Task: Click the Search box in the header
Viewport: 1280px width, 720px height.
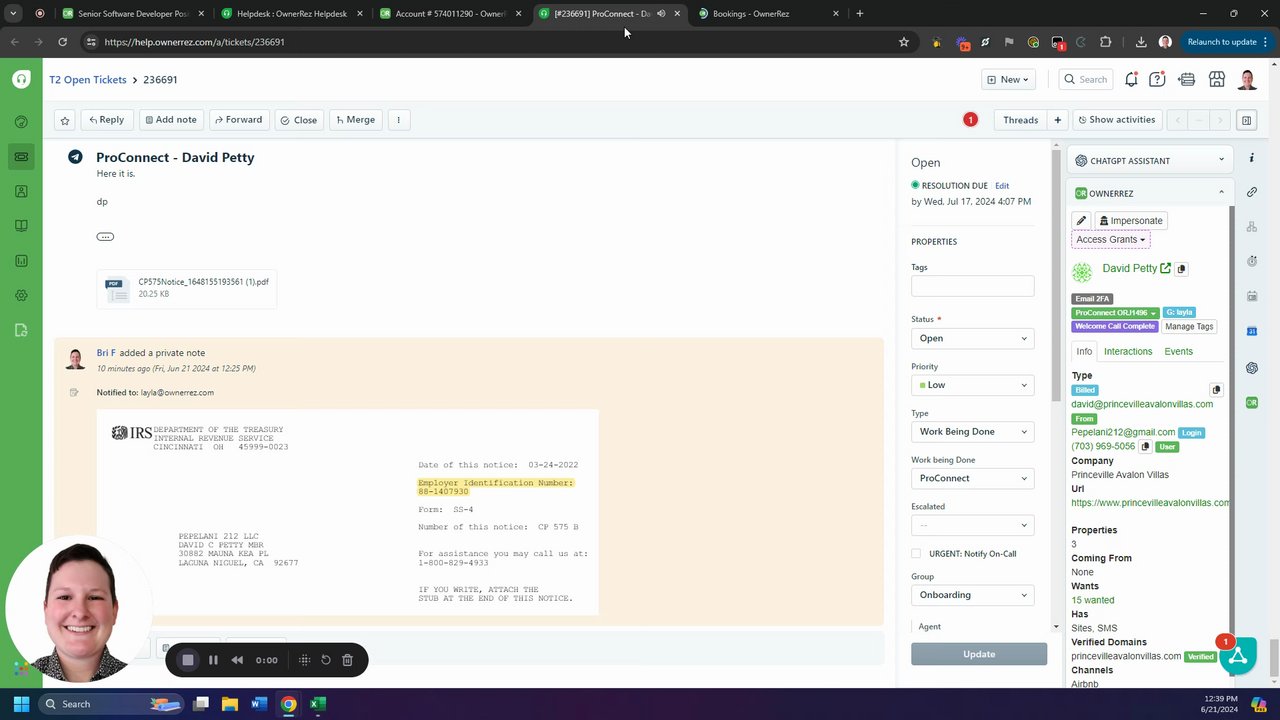Action: 1085,79
